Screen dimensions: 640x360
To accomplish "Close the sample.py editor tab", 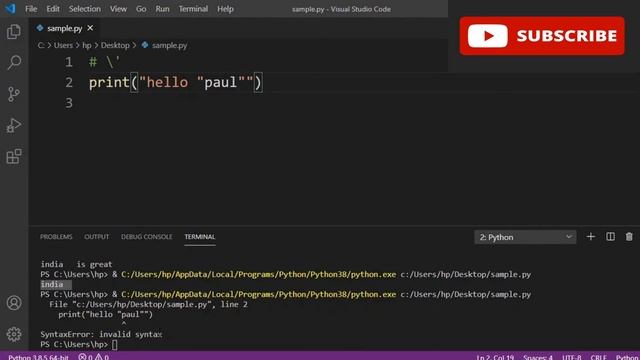I will pos(90,28).
